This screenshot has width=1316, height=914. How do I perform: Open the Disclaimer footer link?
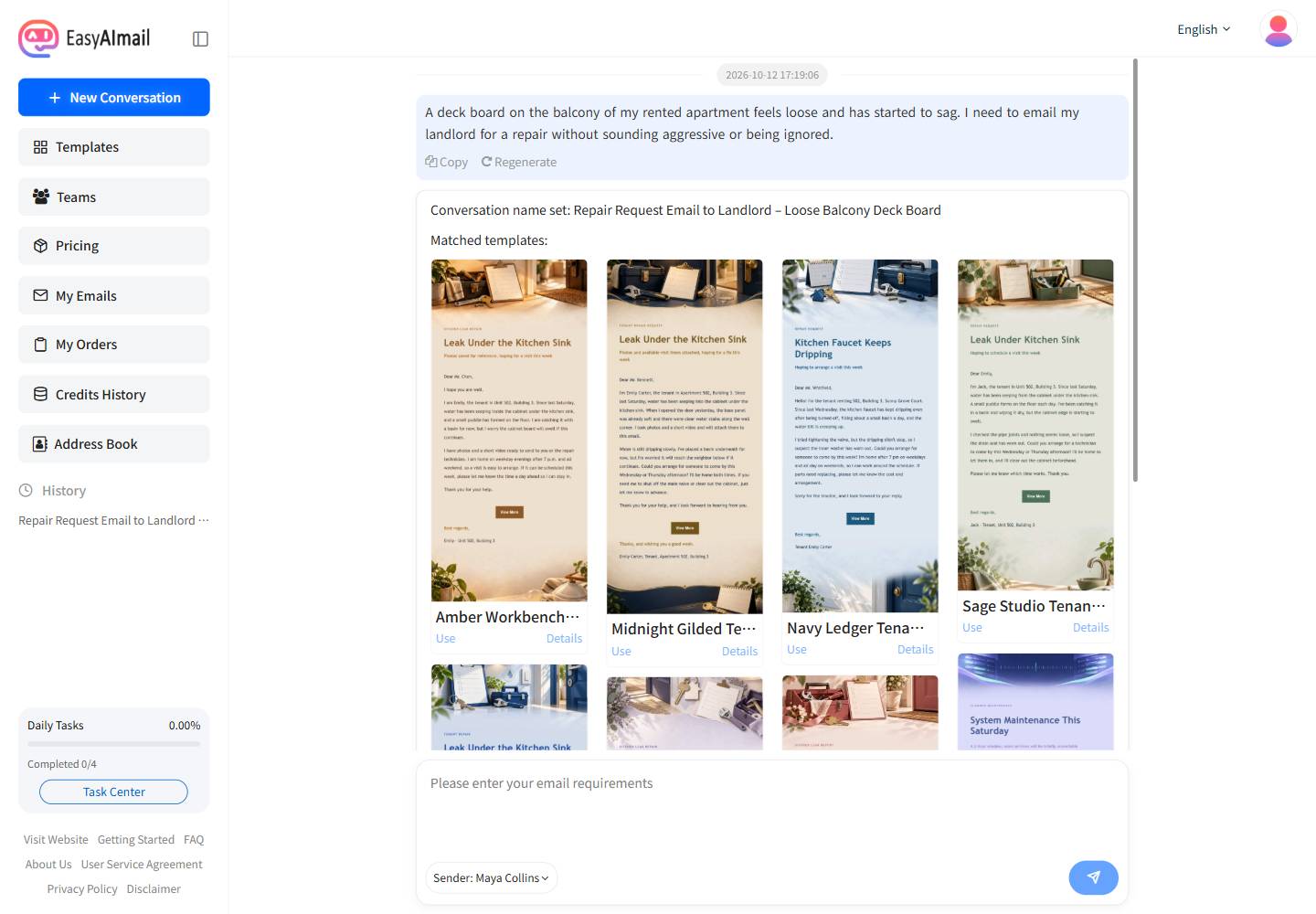point(154,888)
